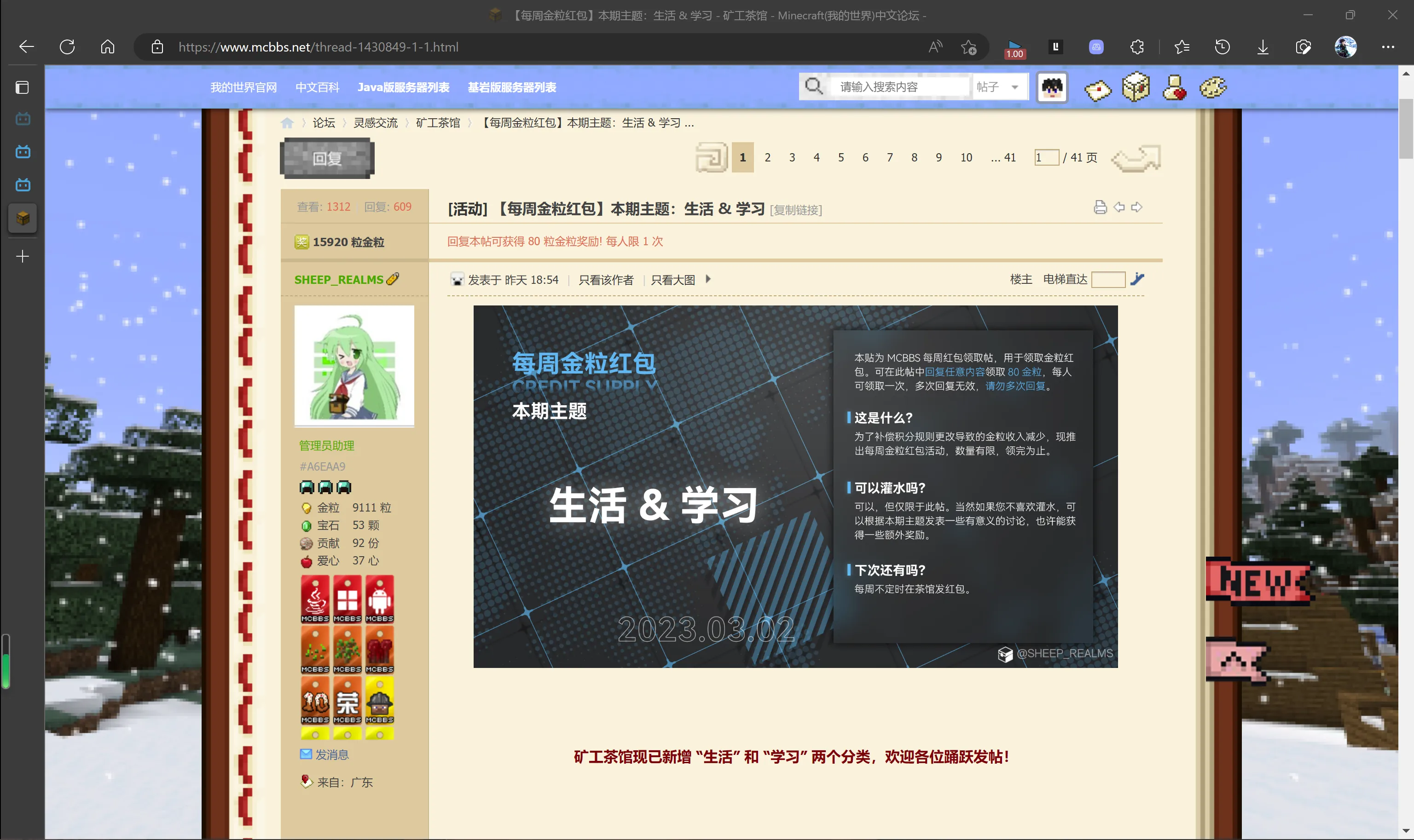
Task: Click the Android MCBBS medal
Action: pyautogui.click(x=379, y=599)
